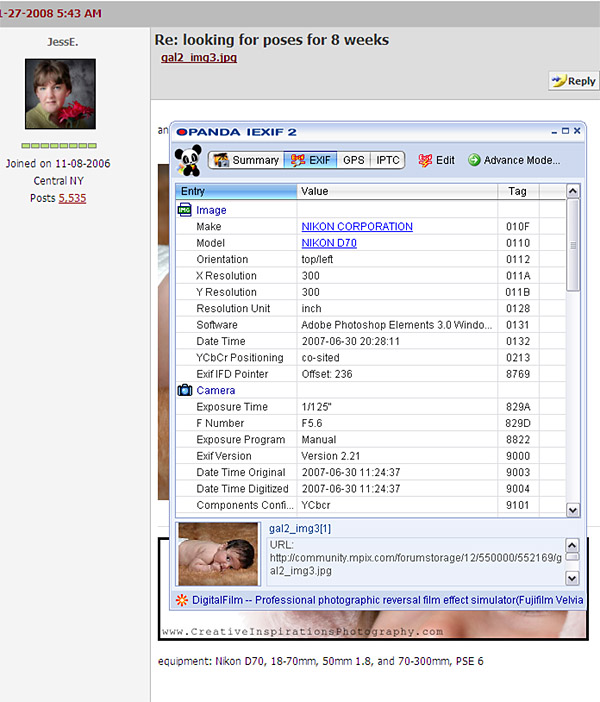Click the tag value 829D

coord(518,423)
